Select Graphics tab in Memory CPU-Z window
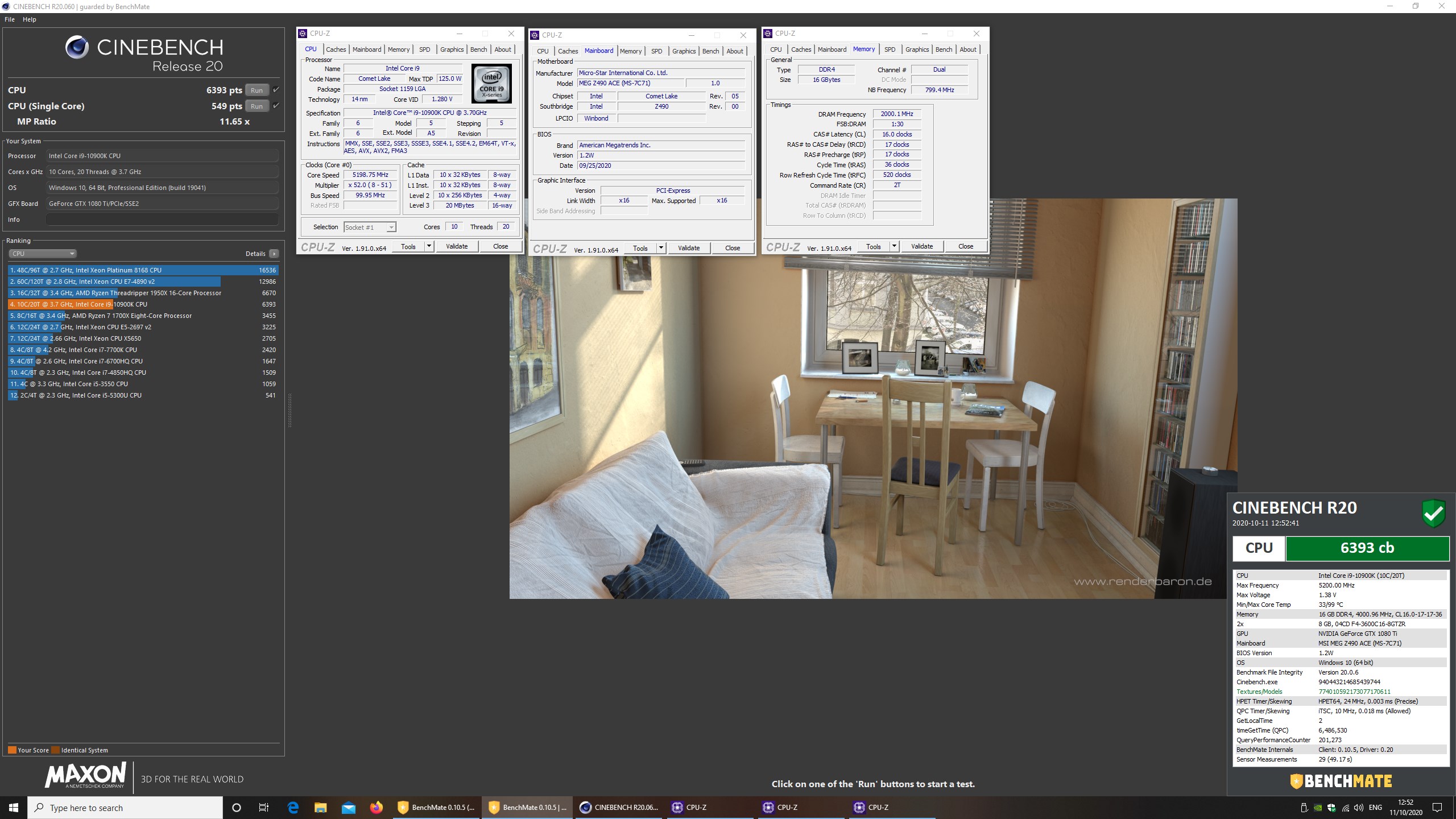Screen dimensions: 1456x819 point(917,49)
